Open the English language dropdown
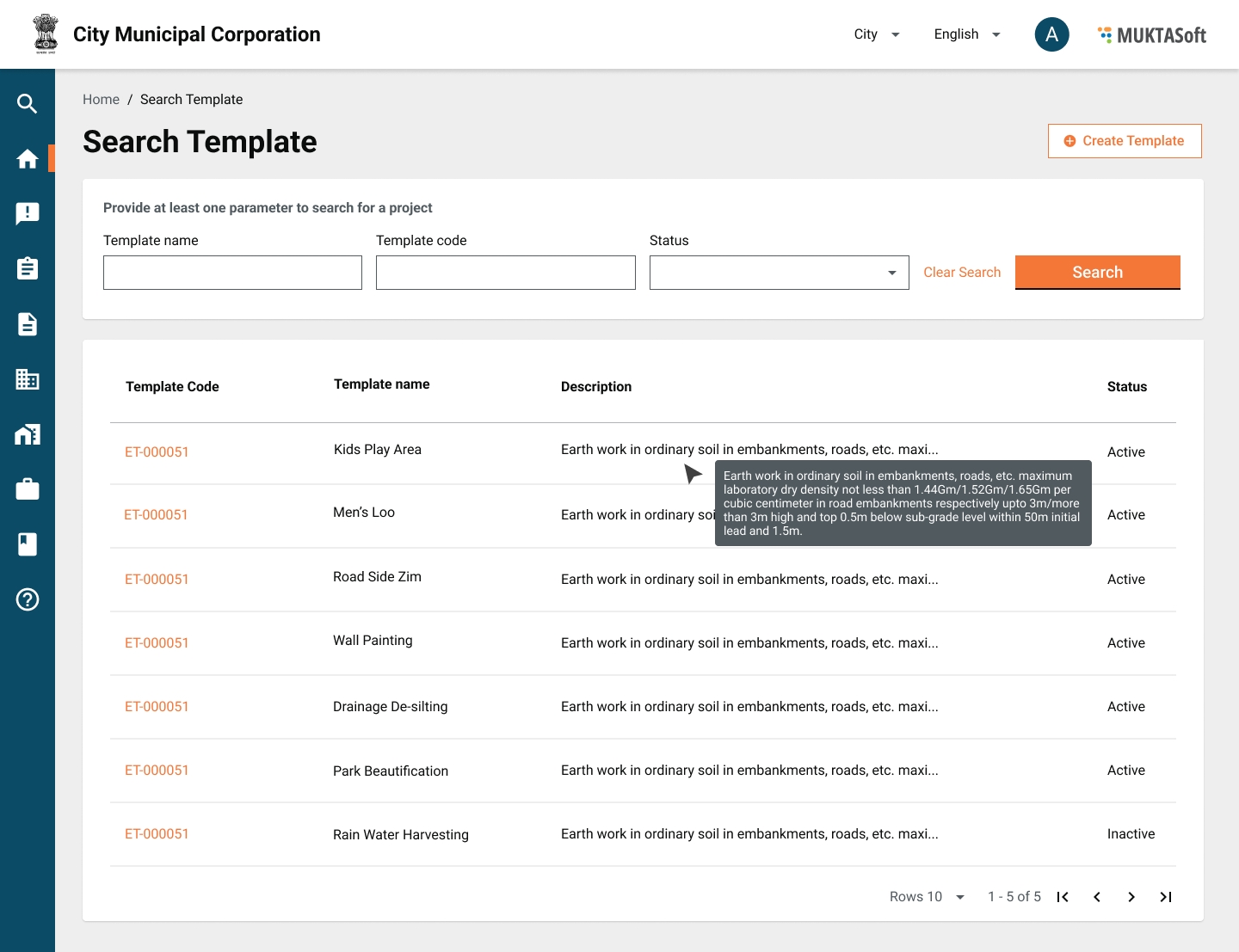Screen dimensions: 1239x952 coord(967,34)
